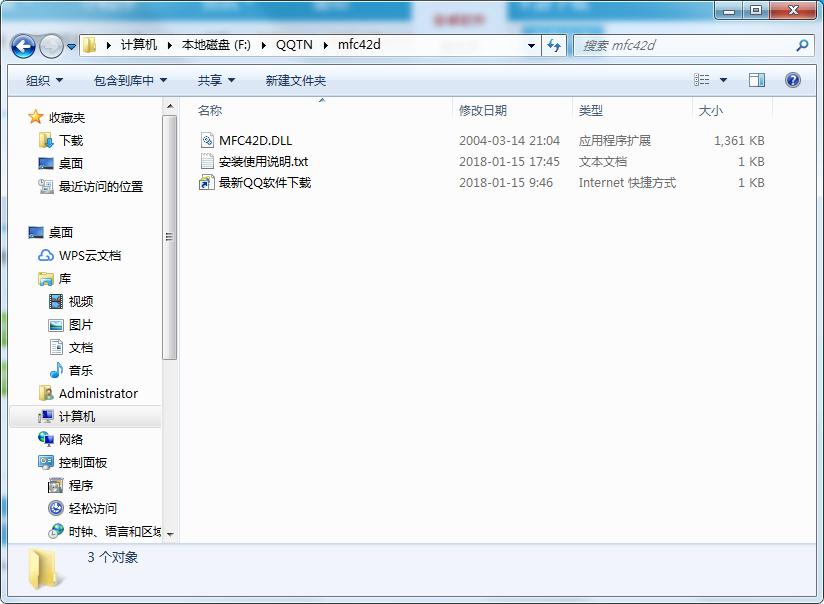Screen dimensions: 824x604
Task: Open the recent pages dropdown arrow
Action: tap(71, 47)
